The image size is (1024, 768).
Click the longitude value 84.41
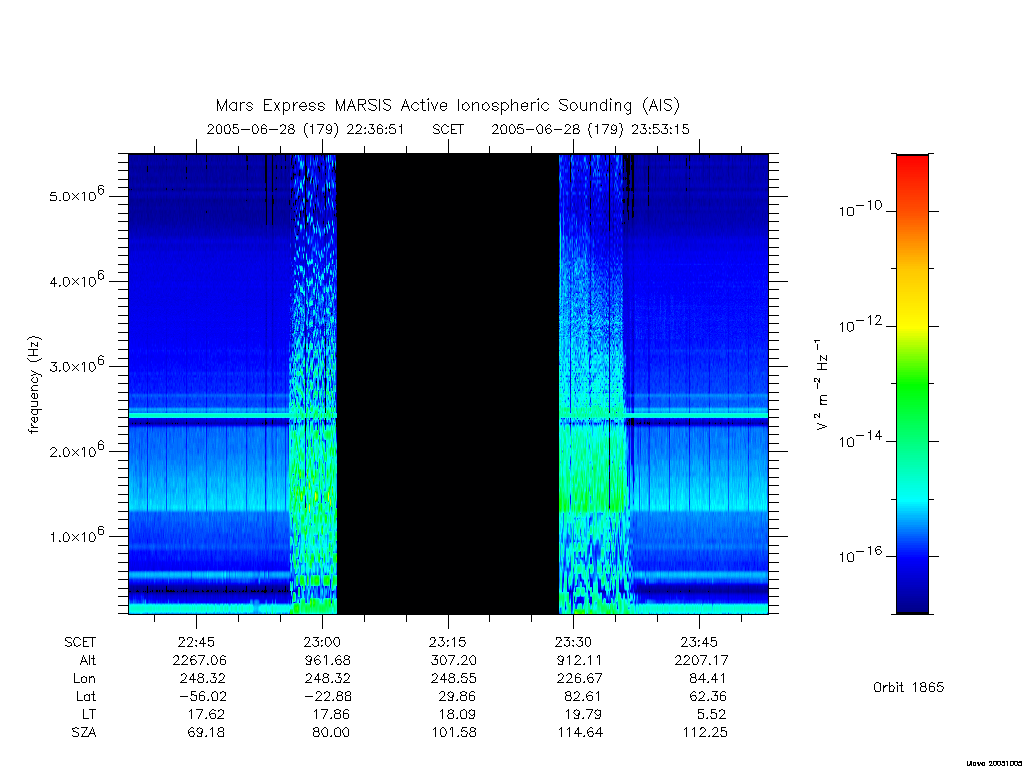[x=708, y=679]
